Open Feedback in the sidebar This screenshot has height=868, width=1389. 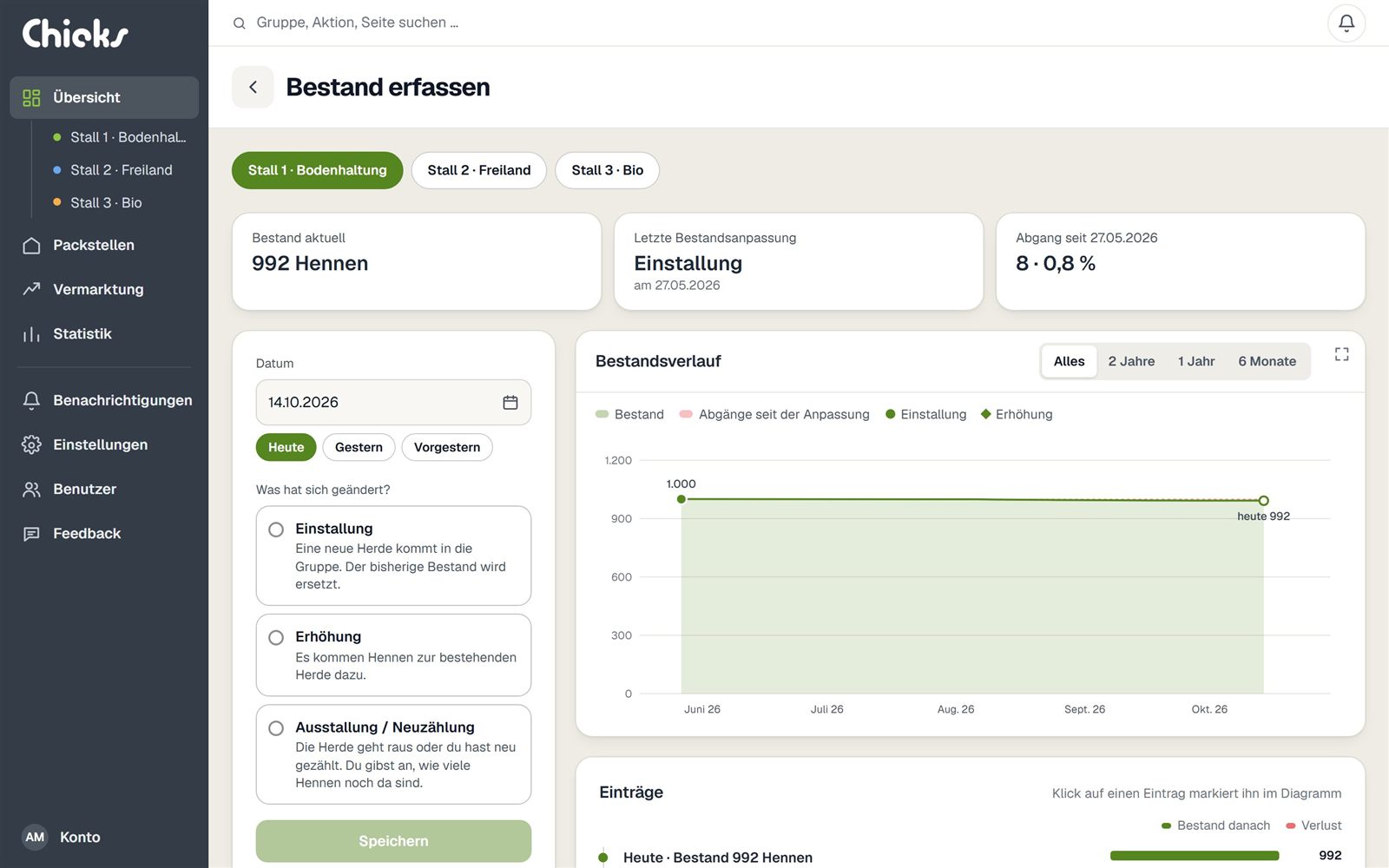(x=104, y=533)
